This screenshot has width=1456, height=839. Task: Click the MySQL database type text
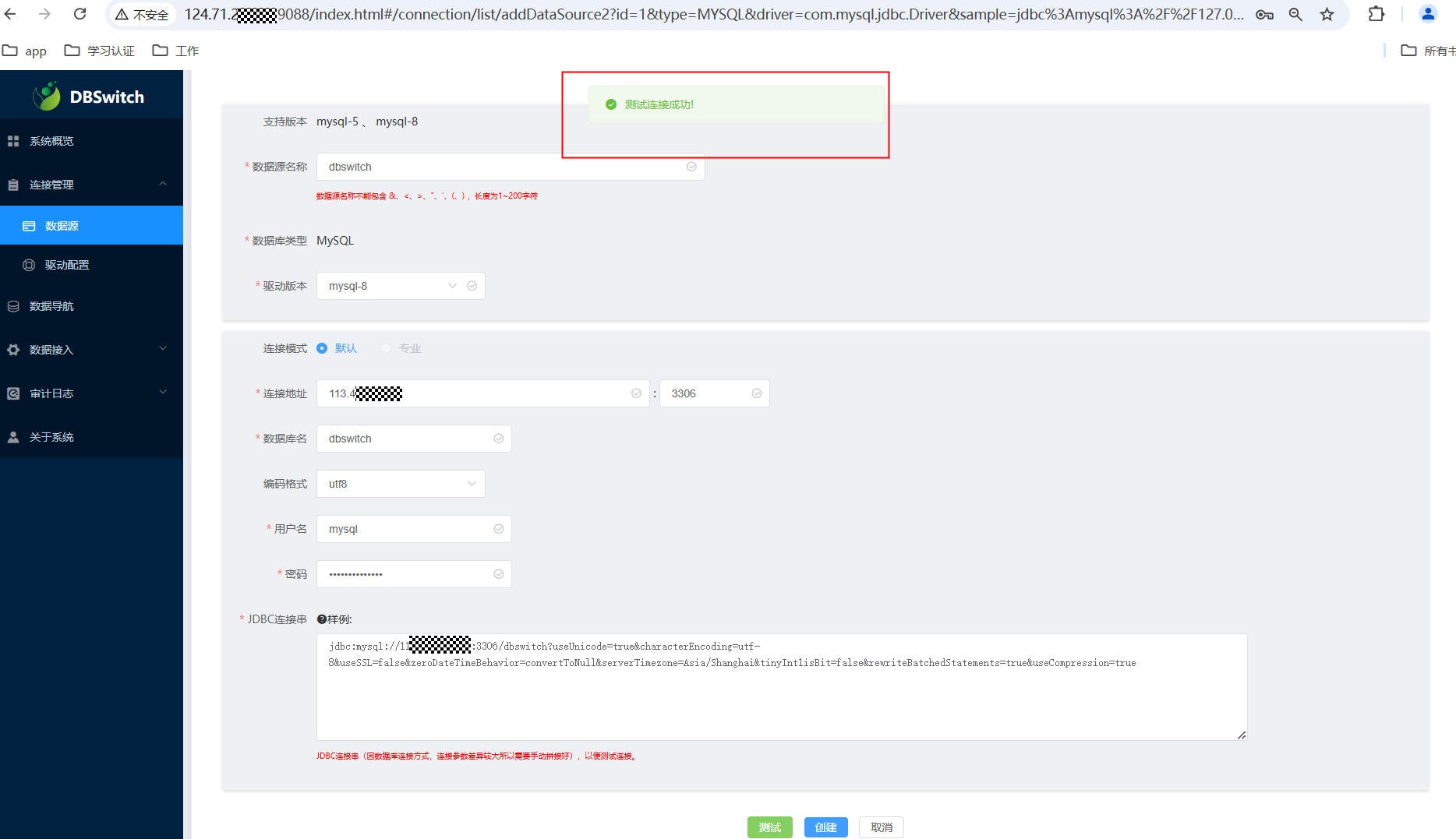(335, 241)
